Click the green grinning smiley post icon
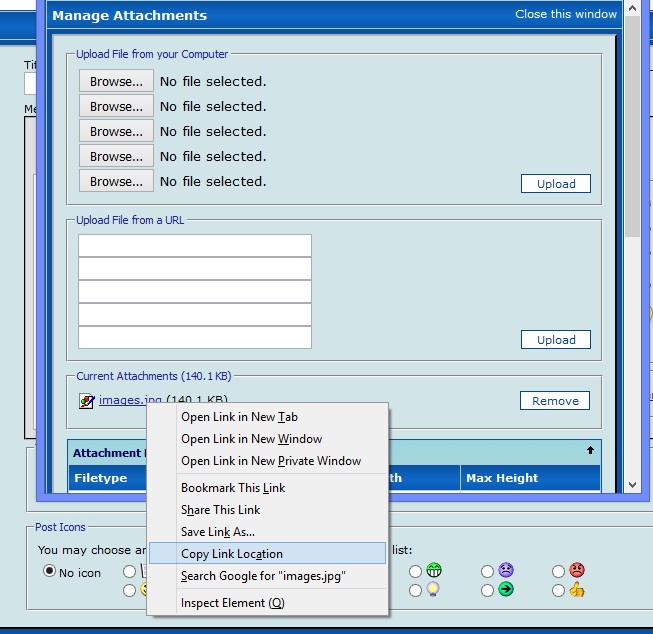 pyautogui.click(x=434, y=570)
